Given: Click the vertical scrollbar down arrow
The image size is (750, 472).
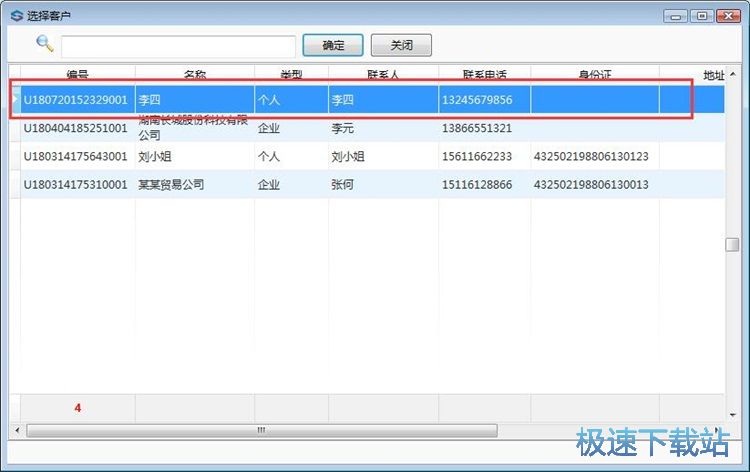Looking at the screenshot, I should (x=732, y=415).
